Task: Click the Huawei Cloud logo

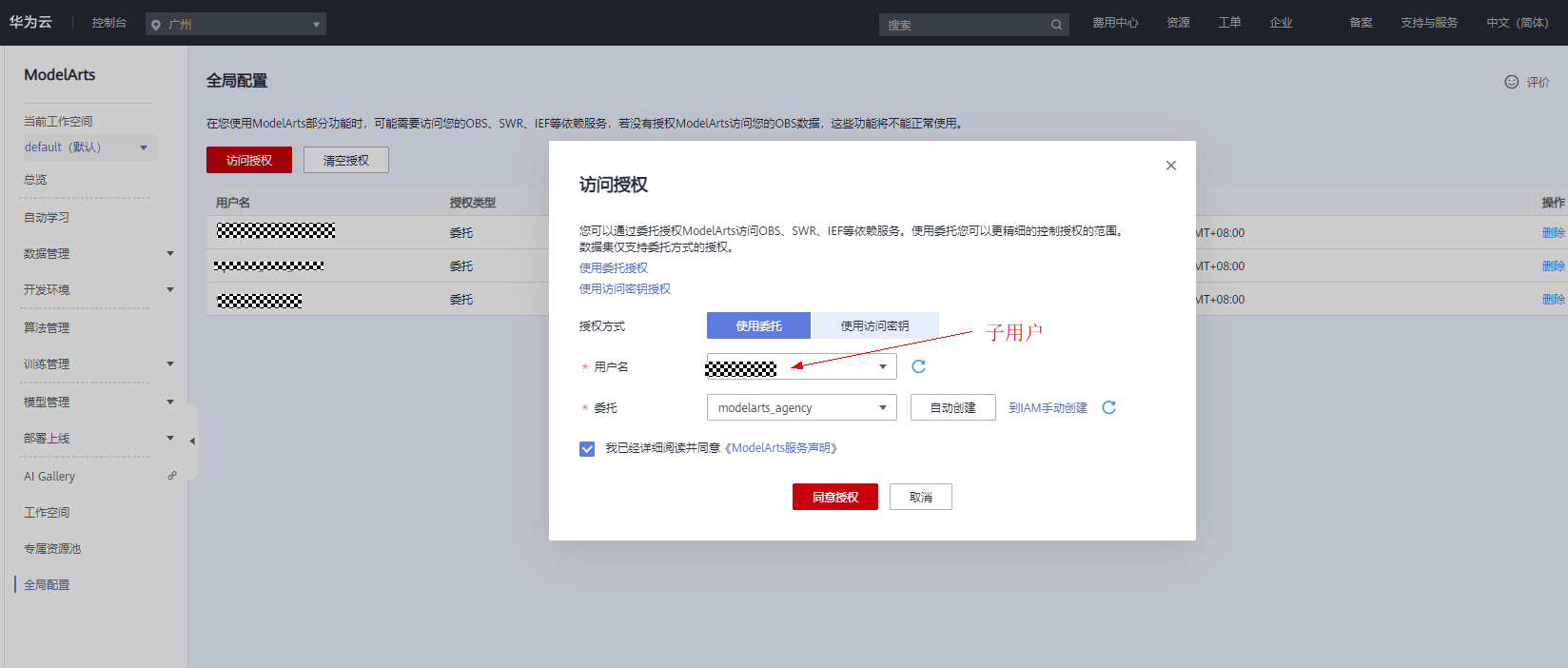Action: (30, 22)
